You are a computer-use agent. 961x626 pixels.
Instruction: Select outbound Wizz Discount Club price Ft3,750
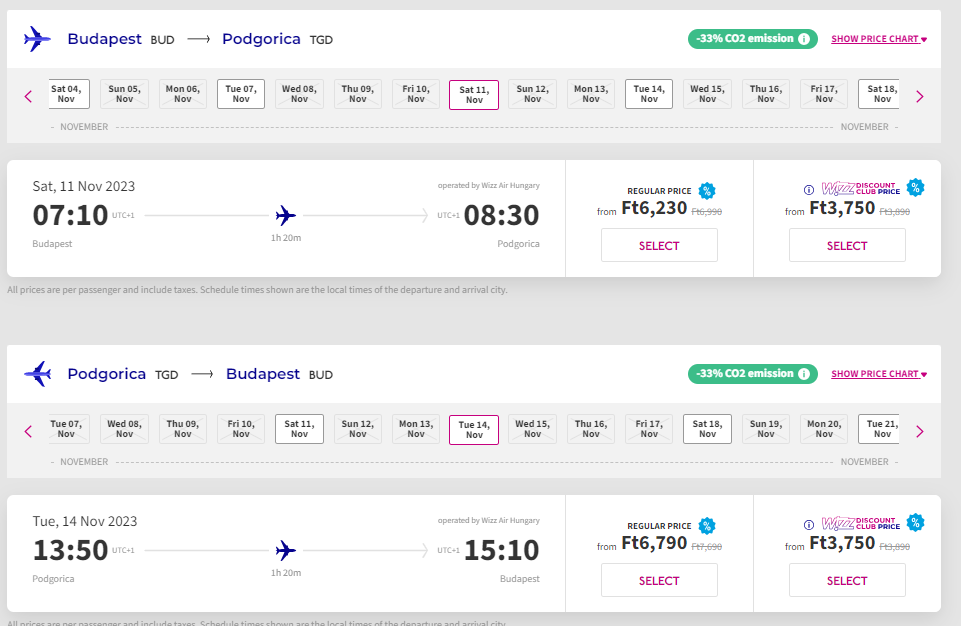click(847, 245)
